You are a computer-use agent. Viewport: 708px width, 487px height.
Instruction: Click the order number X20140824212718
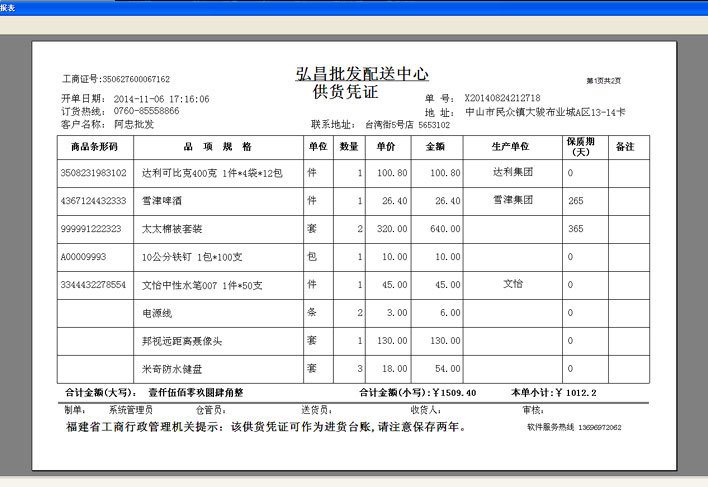503,98
